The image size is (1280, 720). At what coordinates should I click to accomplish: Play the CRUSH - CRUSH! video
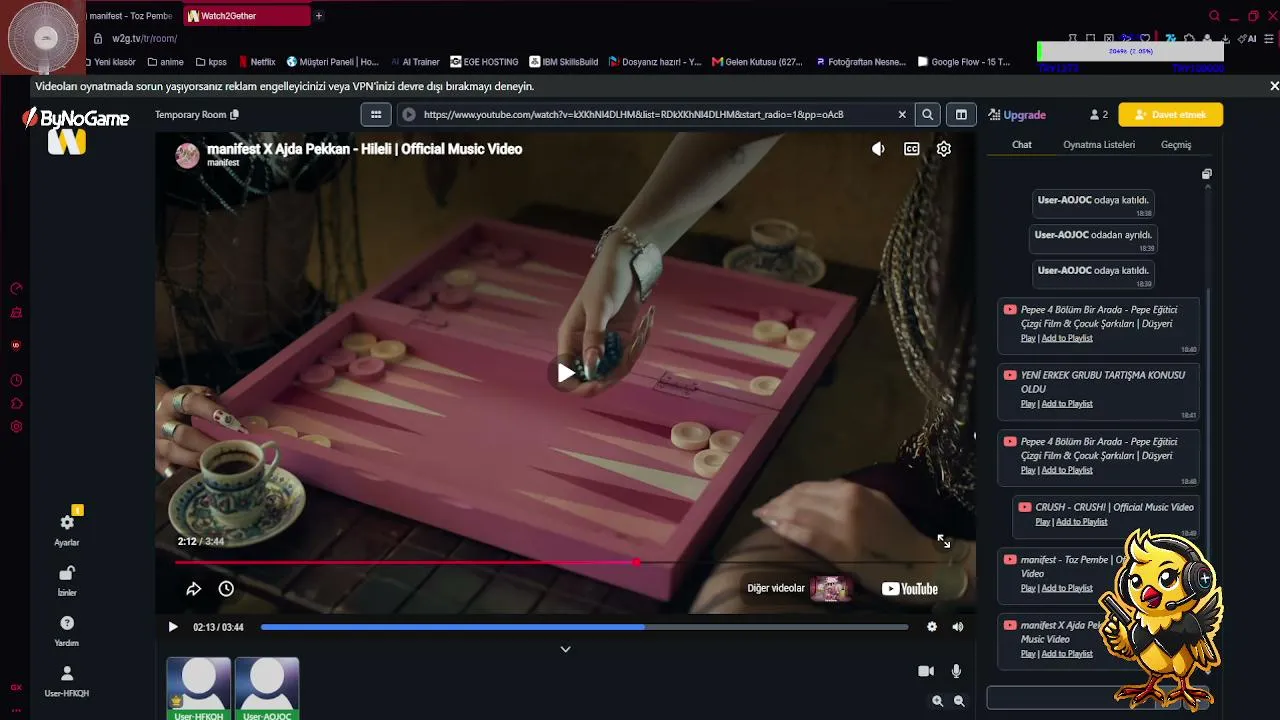1043,522
